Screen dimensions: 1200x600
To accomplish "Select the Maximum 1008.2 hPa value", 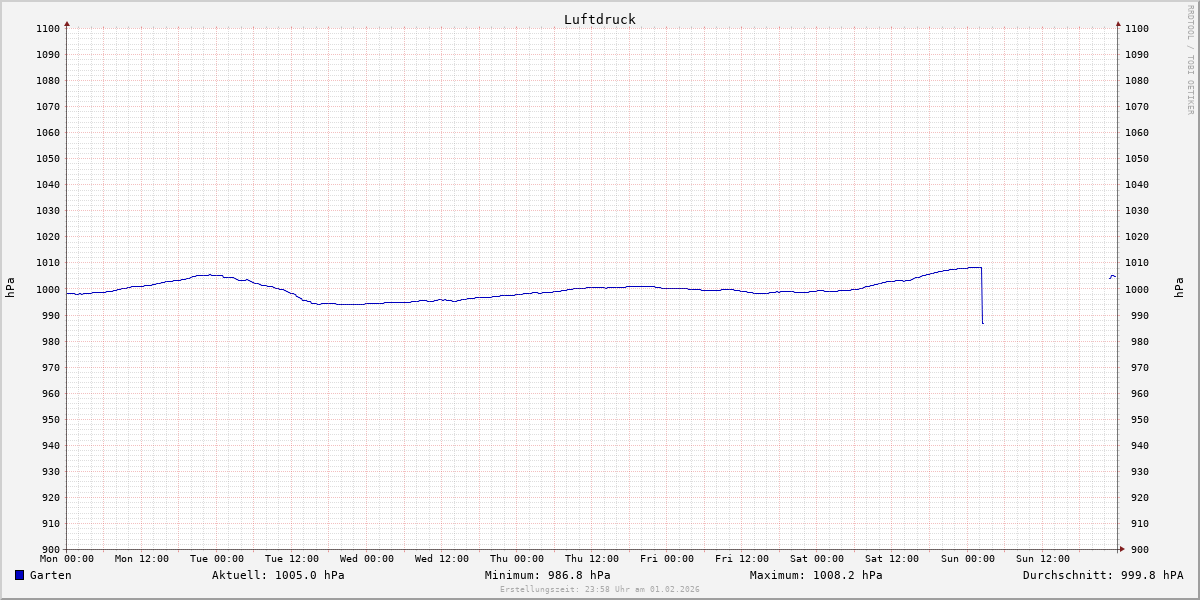I will tap(816, 575).
